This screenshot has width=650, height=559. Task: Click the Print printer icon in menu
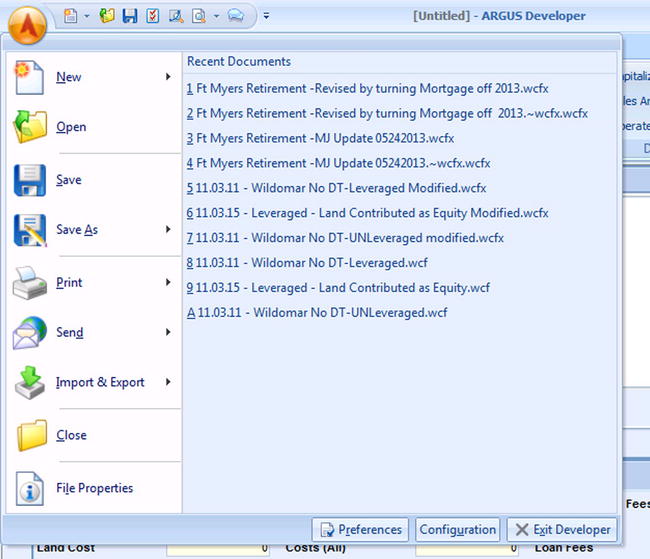point(30,283)
